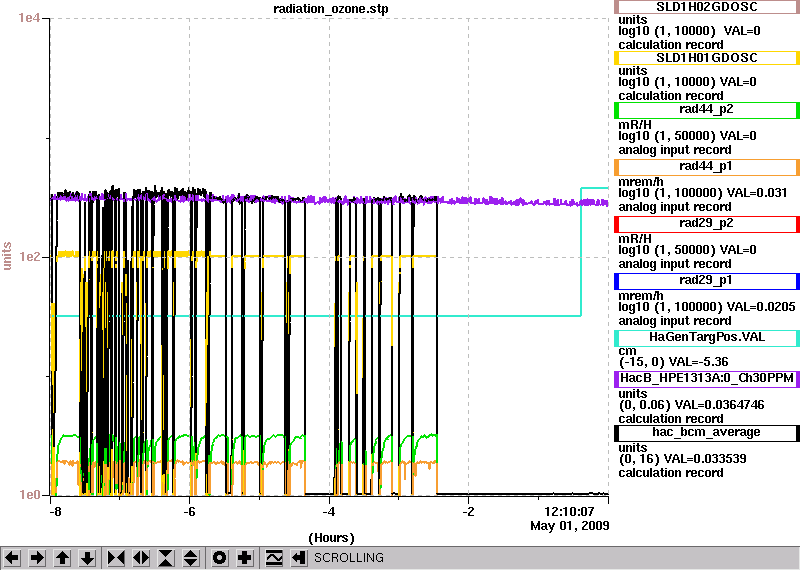Pan the chart right with the right arrow
The width and height of the screenshot is (800, 570).
(x=37, y=558)
